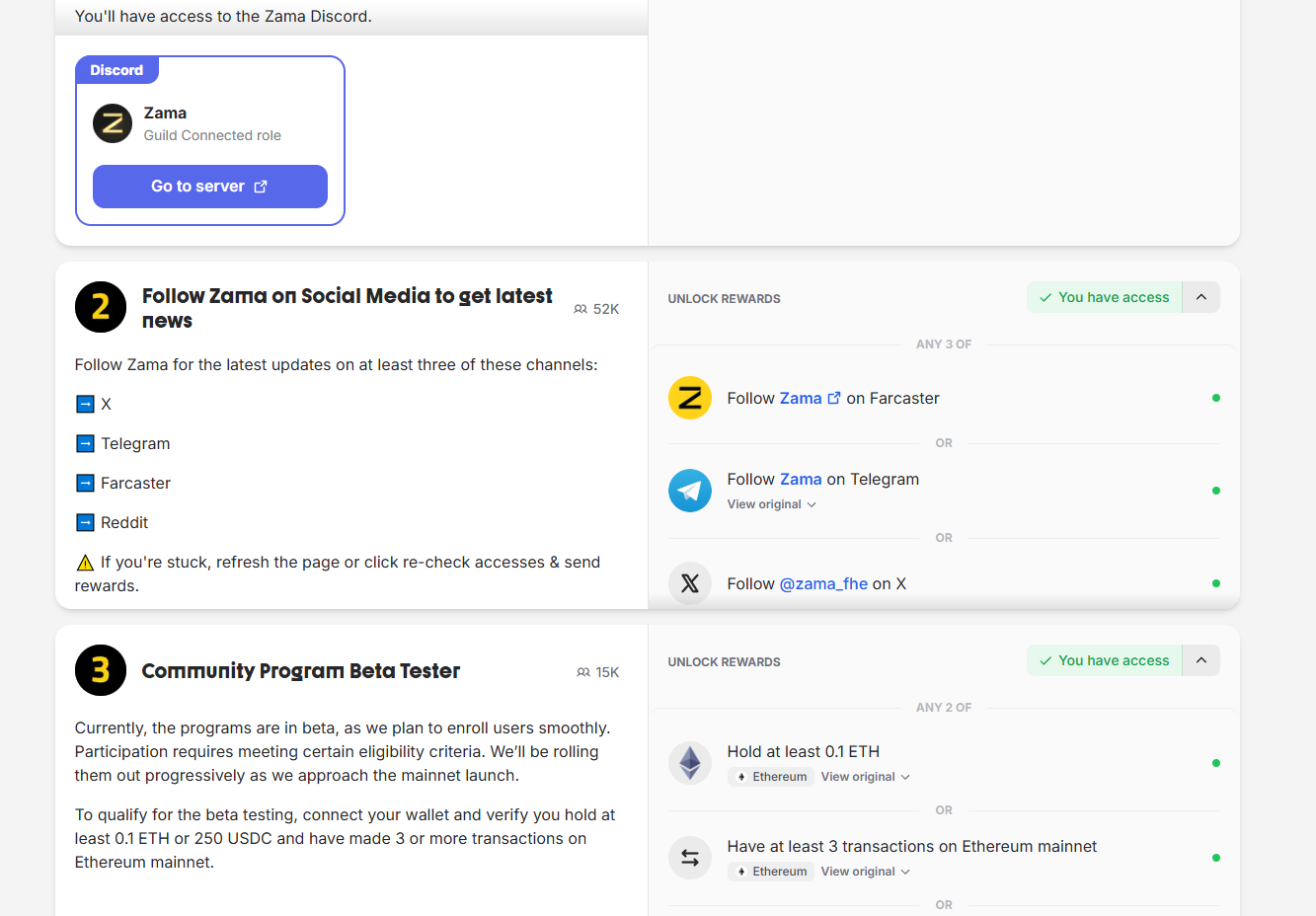Viewport: 1316px width, 916px height.
Task: Open the @zama_fhe X profile link
Action: (x=823, y=583)
